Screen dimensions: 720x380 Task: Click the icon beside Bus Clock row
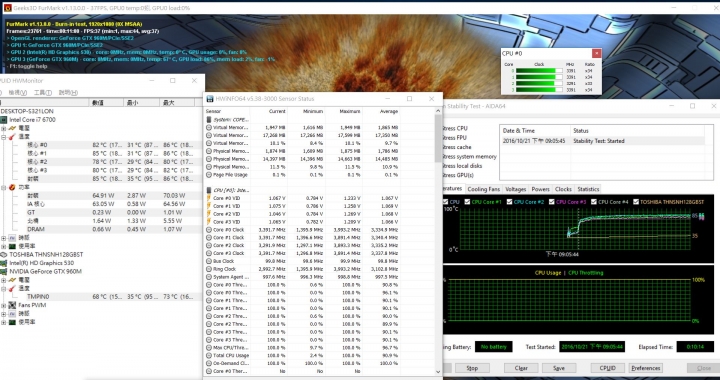209,261
